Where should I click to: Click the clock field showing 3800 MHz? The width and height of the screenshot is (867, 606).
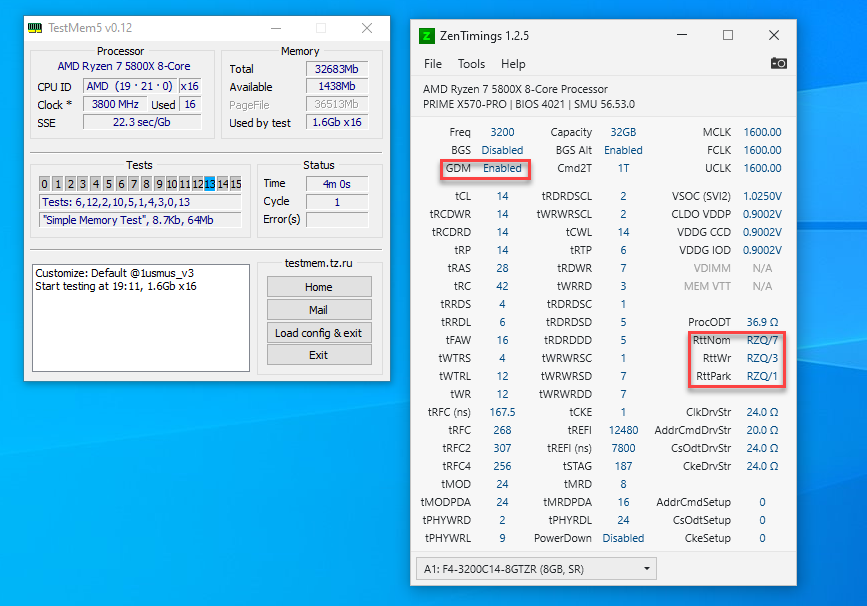pos(113,104)
